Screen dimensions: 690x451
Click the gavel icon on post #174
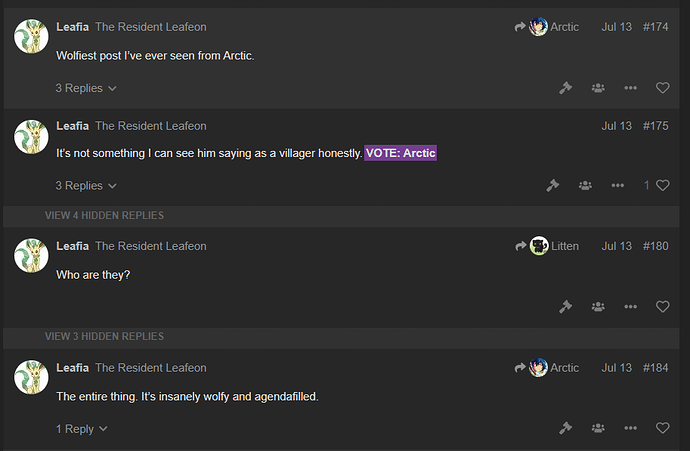(565, 88)
